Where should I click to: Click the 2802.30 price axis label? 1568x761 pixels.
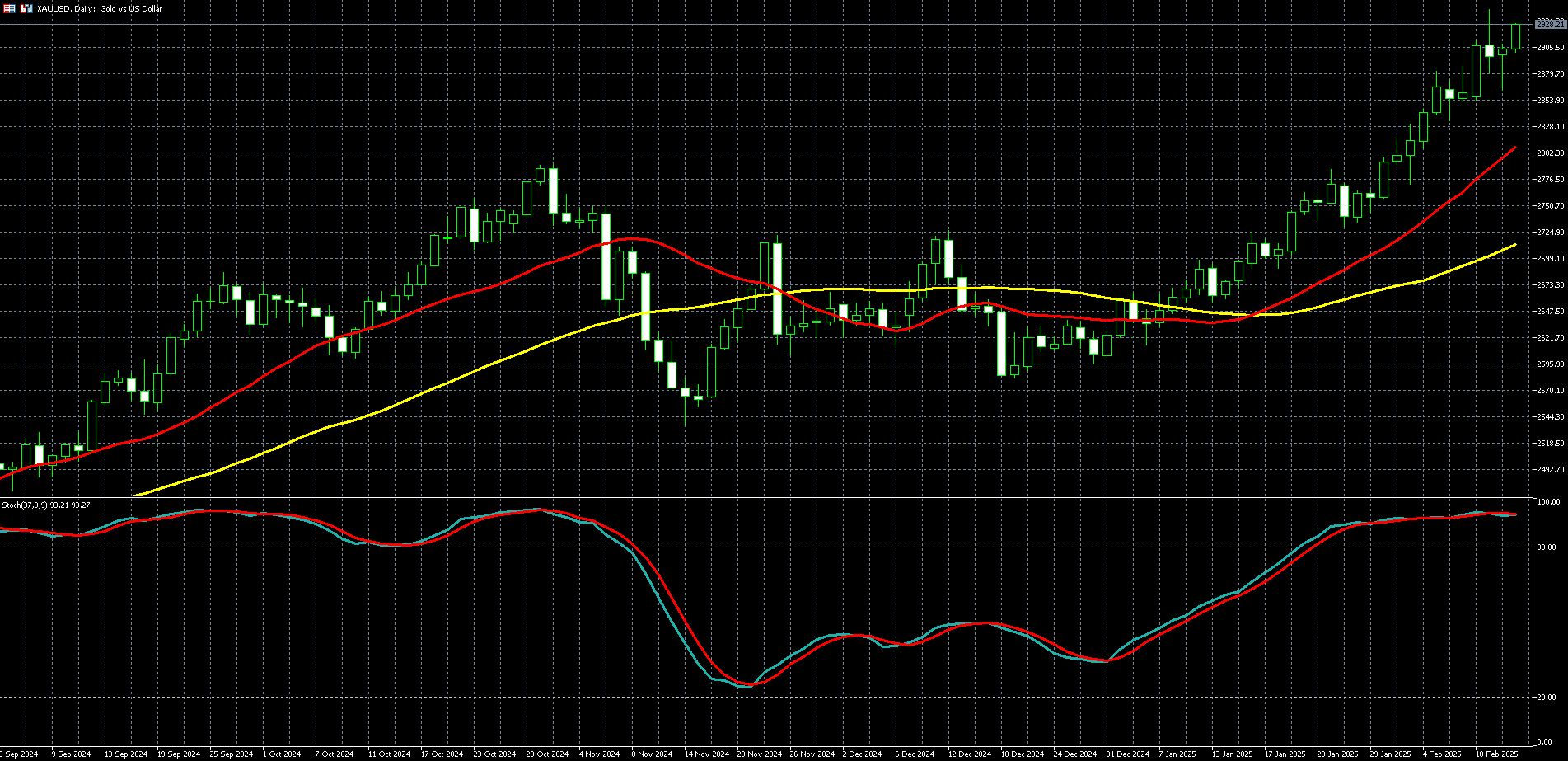tap(1550, 153)
